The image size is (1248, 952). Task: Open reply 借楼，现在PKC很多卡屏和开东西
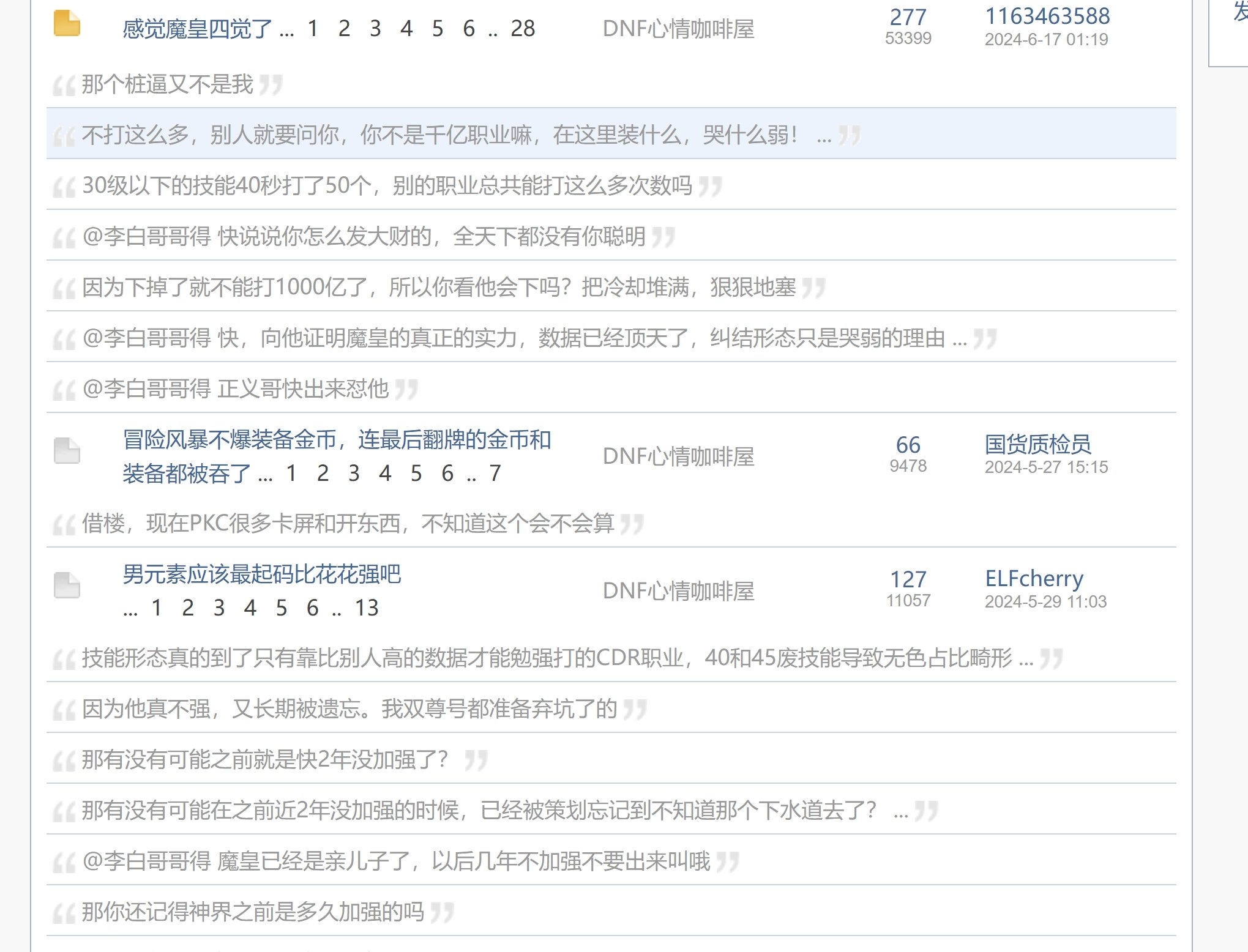pyautogui.click(x=348, y=523)
